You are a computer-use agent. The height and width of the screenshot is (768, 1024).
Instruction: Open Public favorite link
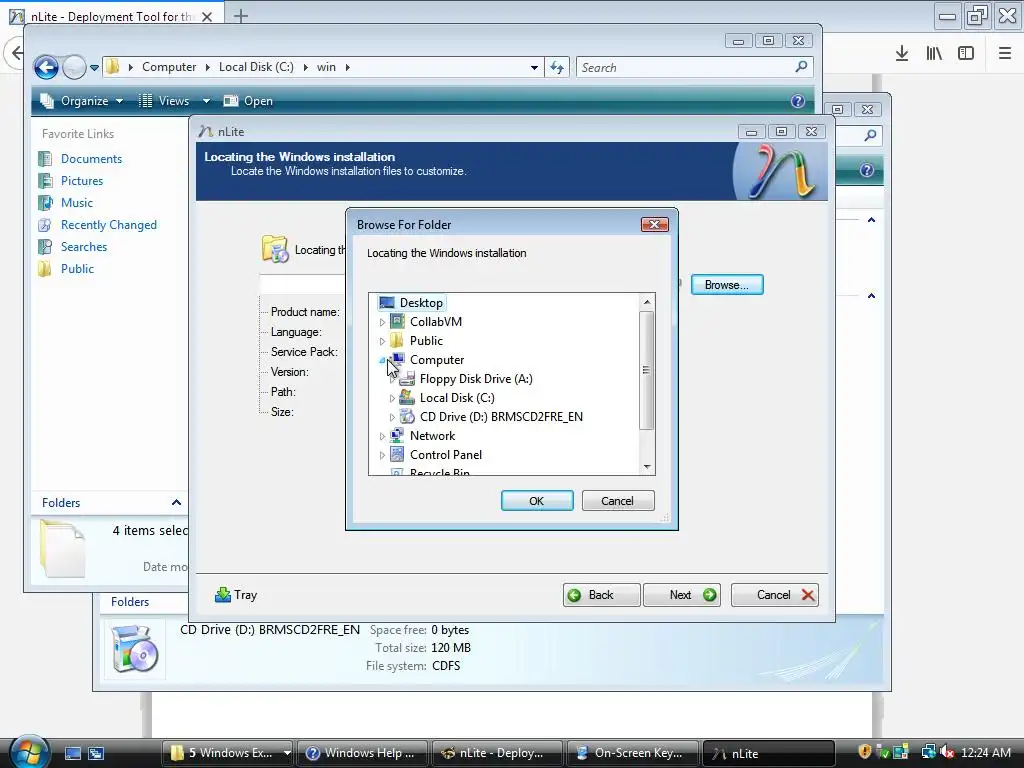pyautogui.click(x=77, y=269)
